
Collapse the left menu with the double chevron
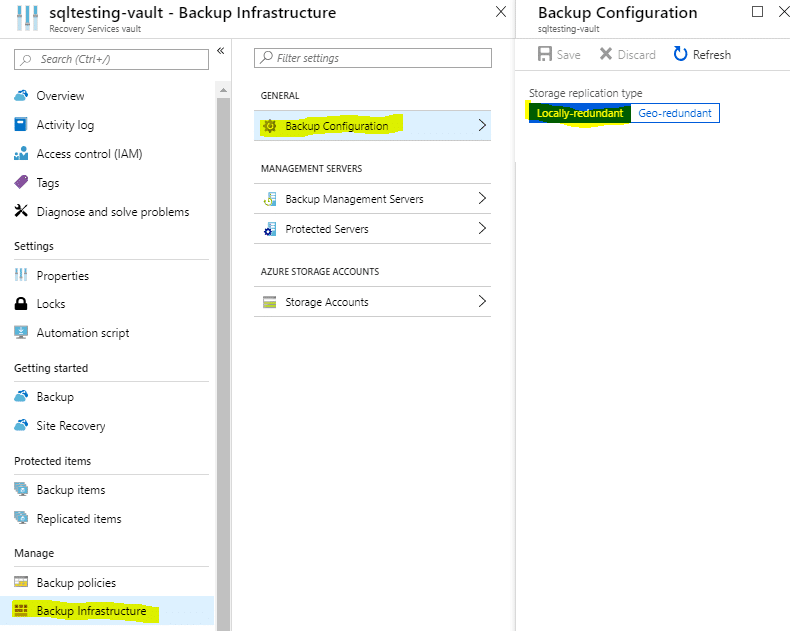pos(221,50)
